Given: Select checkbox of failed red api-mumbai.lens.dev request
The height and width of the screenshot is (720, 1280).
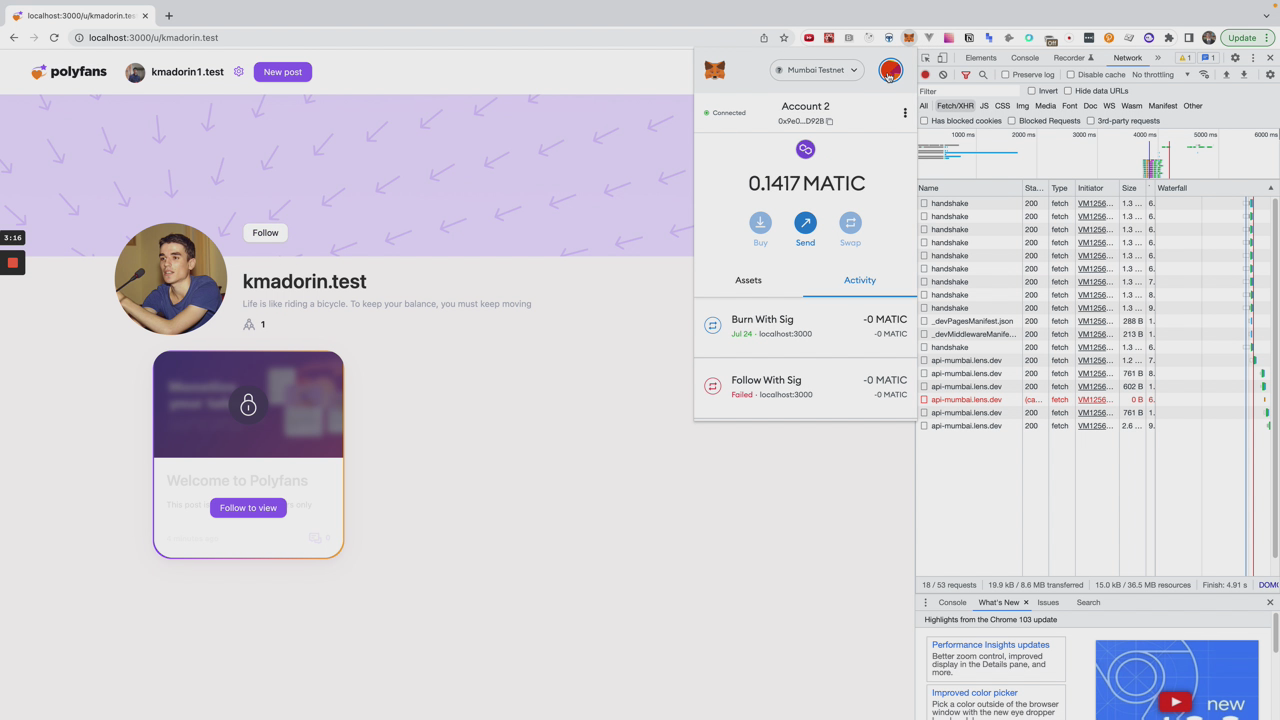Looking at the screenshot, I should click(924, 400).
